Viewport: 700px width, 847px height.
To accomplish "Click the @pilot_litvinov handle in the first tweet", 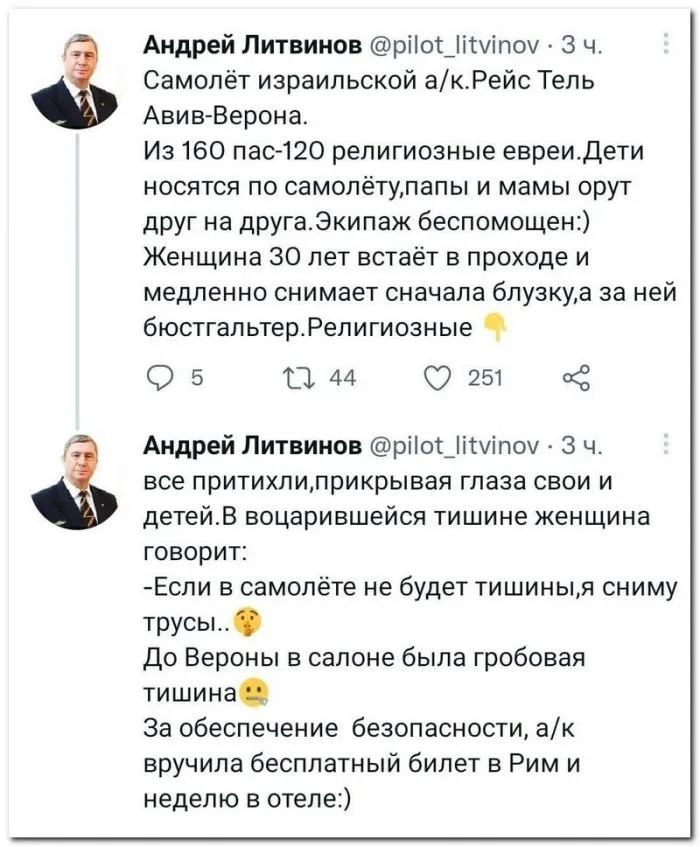I will [459, 44].
